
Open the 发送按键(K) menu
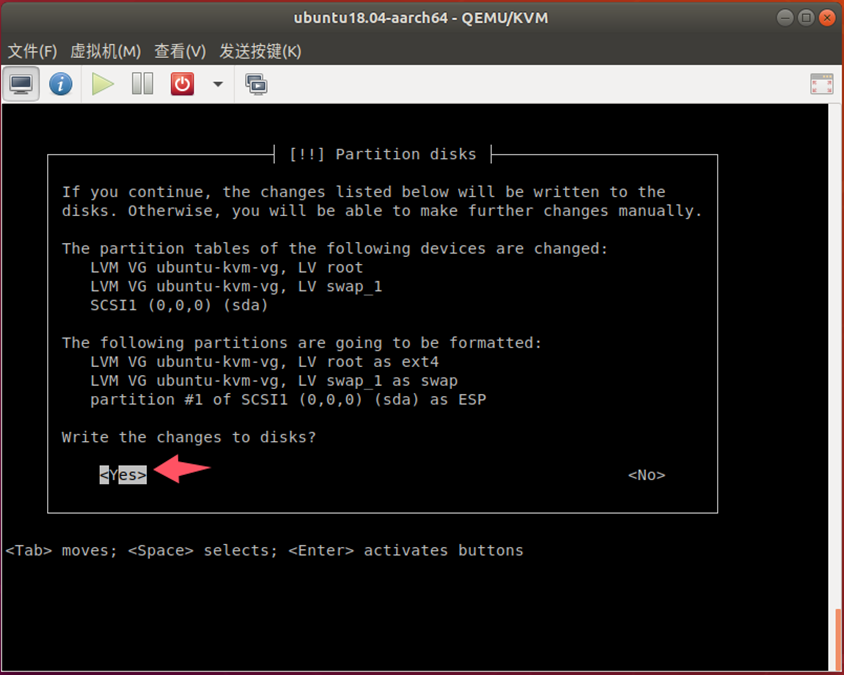coord(260,52)
